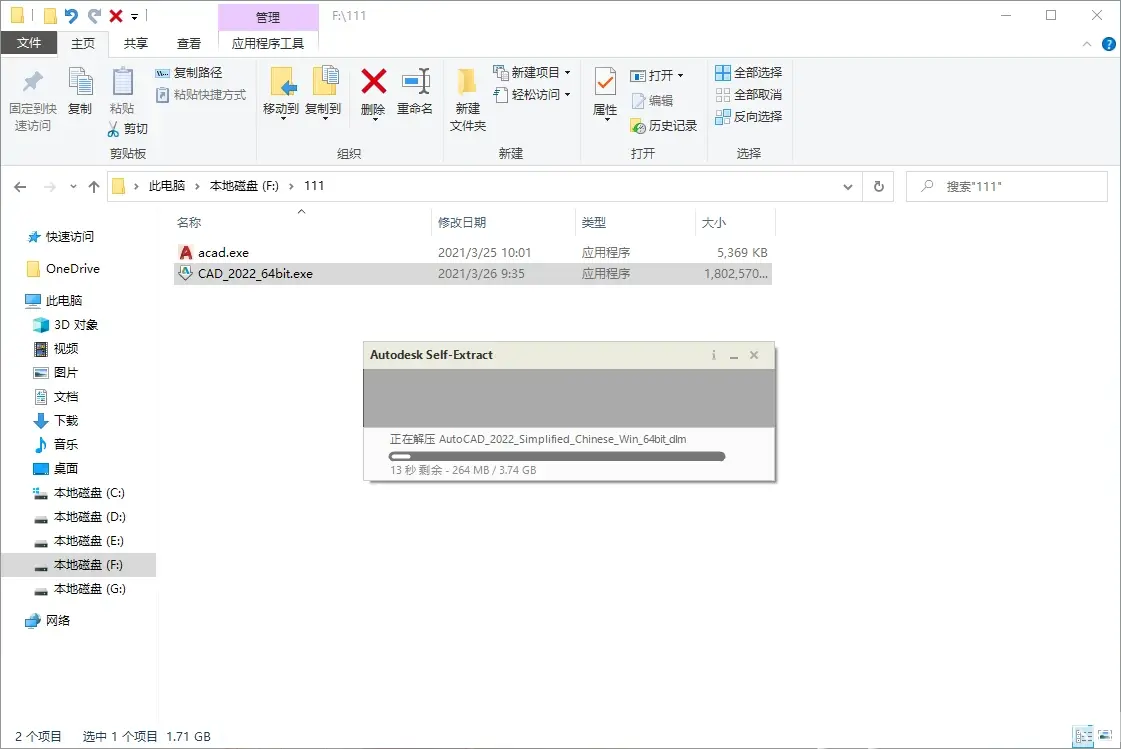1121x749 pixels.
Task: Click the Copy icon in the ribbon
Action: [x=79, y=81]
